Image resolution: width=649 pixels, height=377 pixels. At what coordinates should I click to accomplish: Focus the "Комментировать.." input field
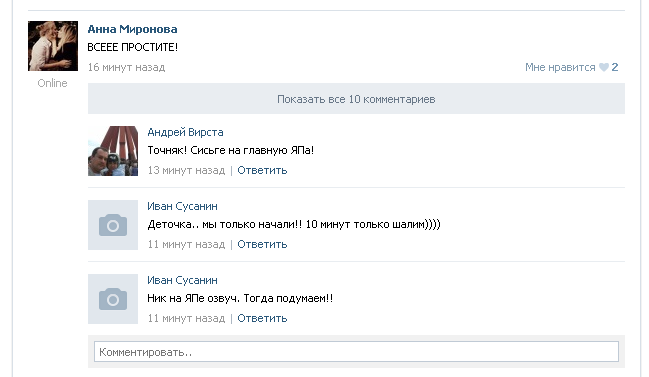click(356, 352)
